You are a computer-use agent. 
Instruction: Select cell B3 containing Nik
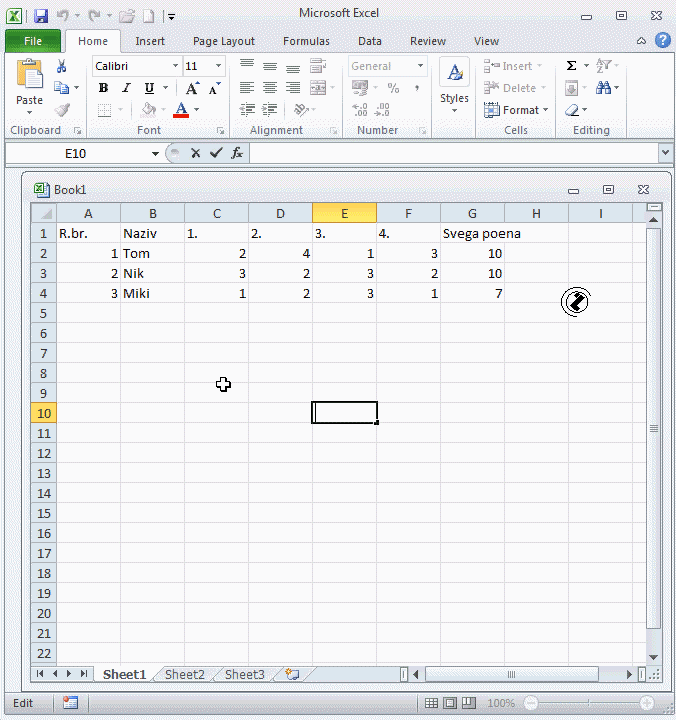152,273
